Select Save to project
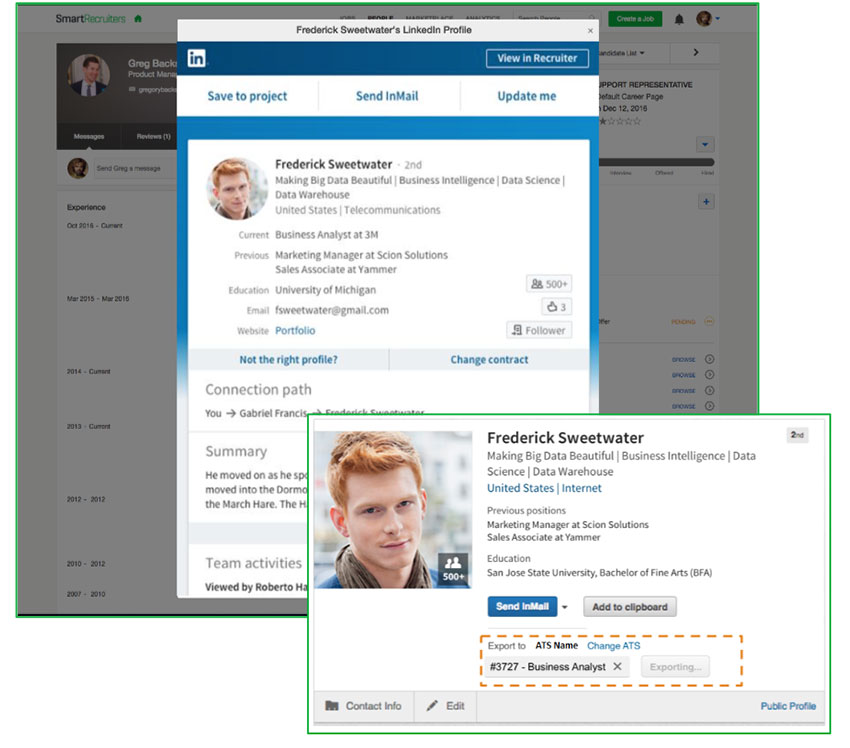Image resolution: width=850 pixels, height=748 pixels. point(247,96)
